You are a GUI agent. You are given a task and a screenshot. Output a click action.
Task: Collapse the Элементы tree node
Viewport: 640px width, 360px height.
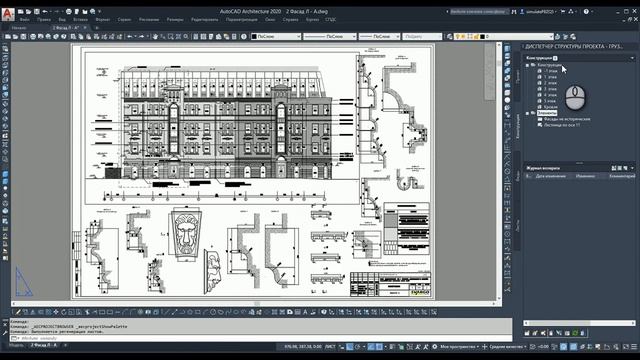pyautogui.click(x=527, y=113)
